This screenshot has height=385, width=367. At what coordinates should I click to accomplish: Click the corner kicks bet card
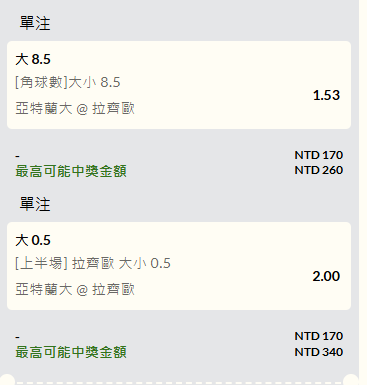pos(179,85)
